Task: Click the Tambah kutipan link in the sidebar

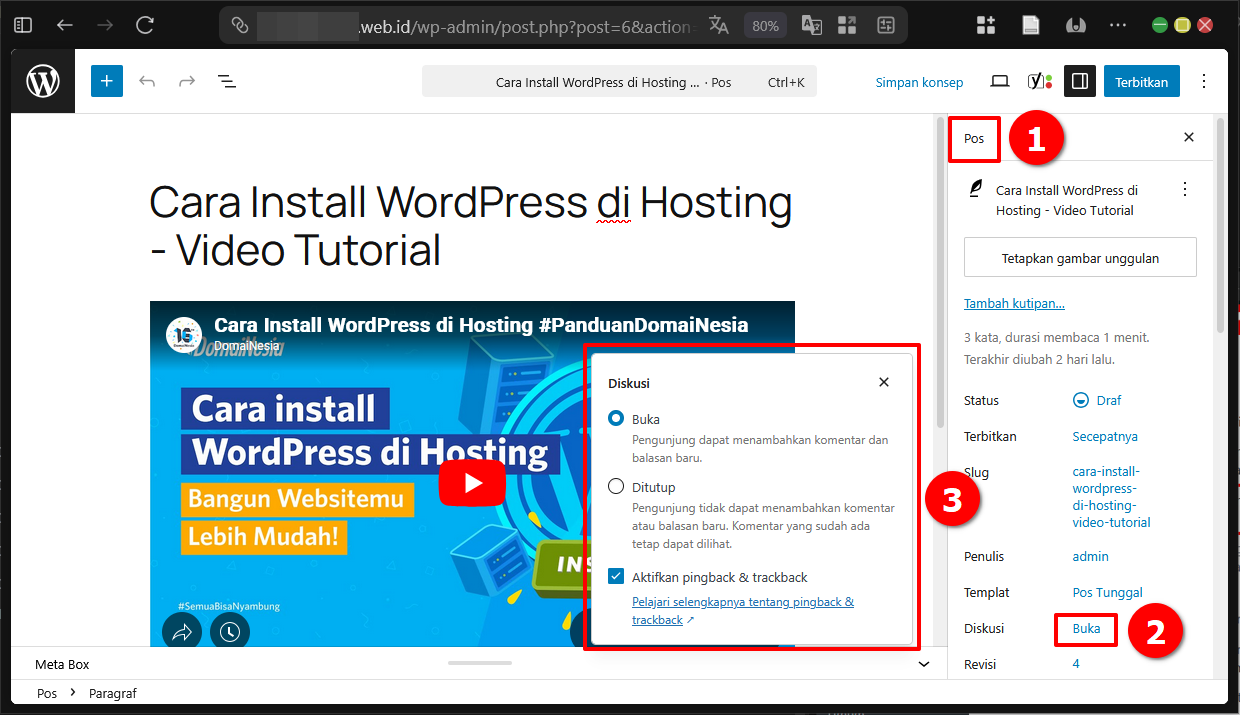Action: point(1014,303)
